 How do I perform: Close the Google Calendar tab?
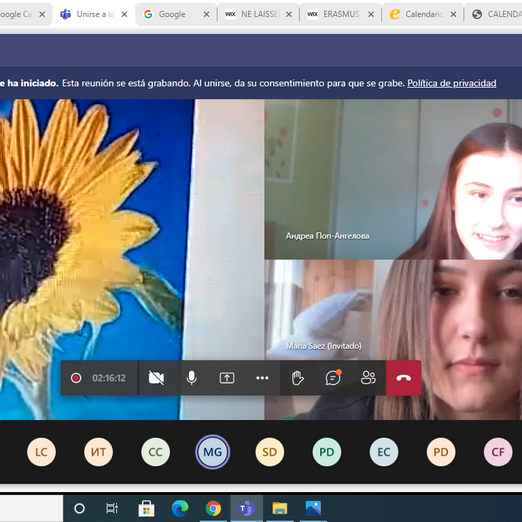(x=42, y=14)
